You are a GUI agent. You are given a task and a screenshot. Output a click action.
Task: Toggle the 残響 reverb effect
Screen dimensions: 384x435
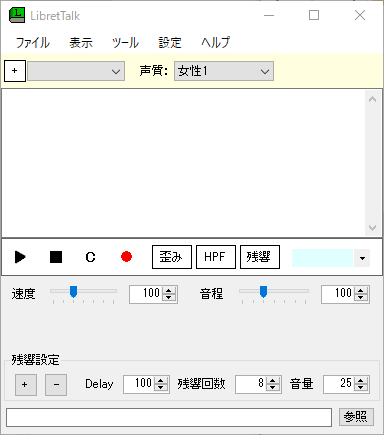(x=260, y=257)
